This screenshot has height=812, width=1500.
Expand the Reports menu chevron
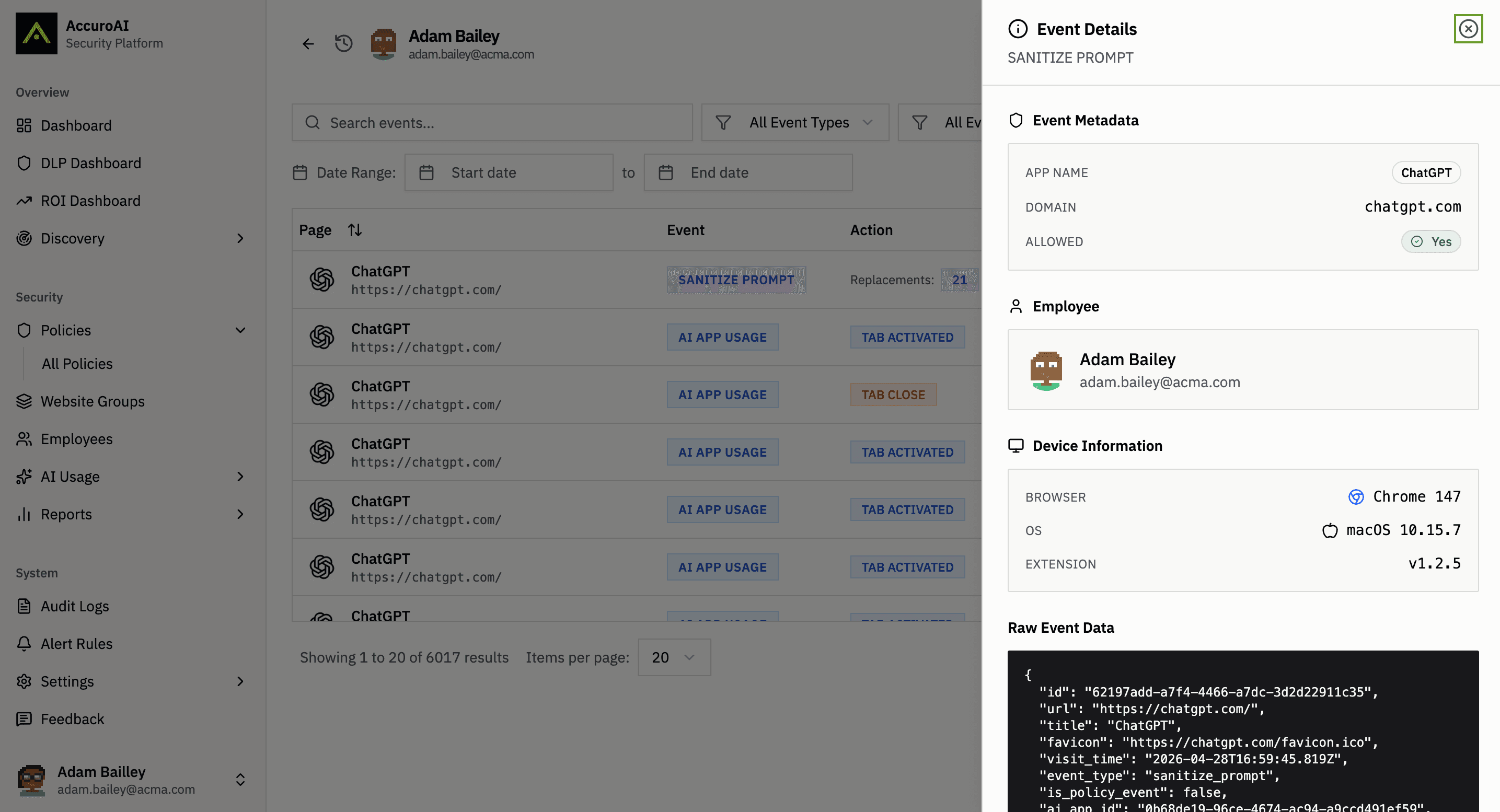pos(240,515)
